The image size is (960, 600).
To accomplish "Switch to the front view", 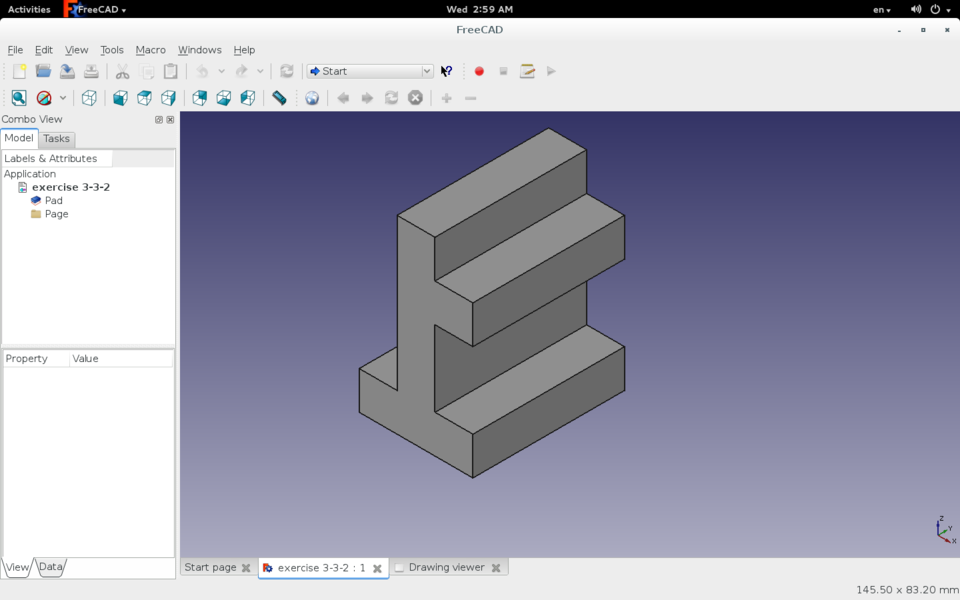I will [x=121, y=97].
